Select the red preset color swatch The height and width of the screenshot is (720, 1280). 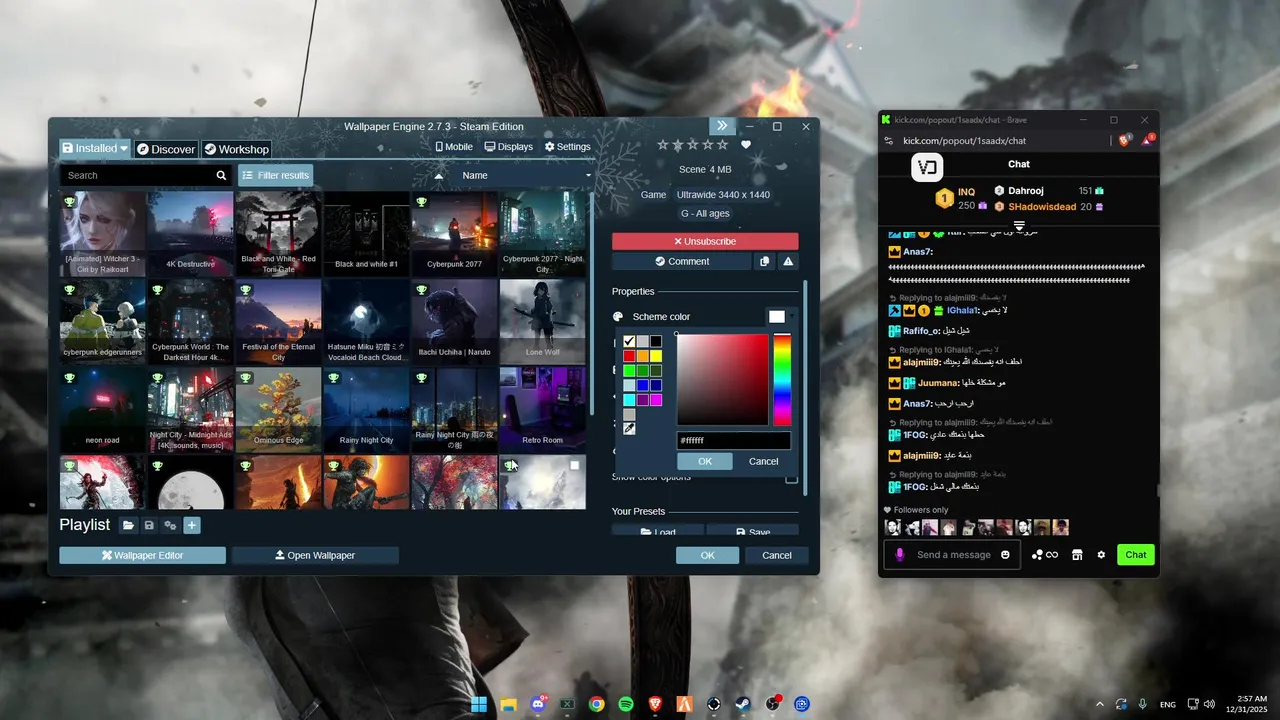629,356
